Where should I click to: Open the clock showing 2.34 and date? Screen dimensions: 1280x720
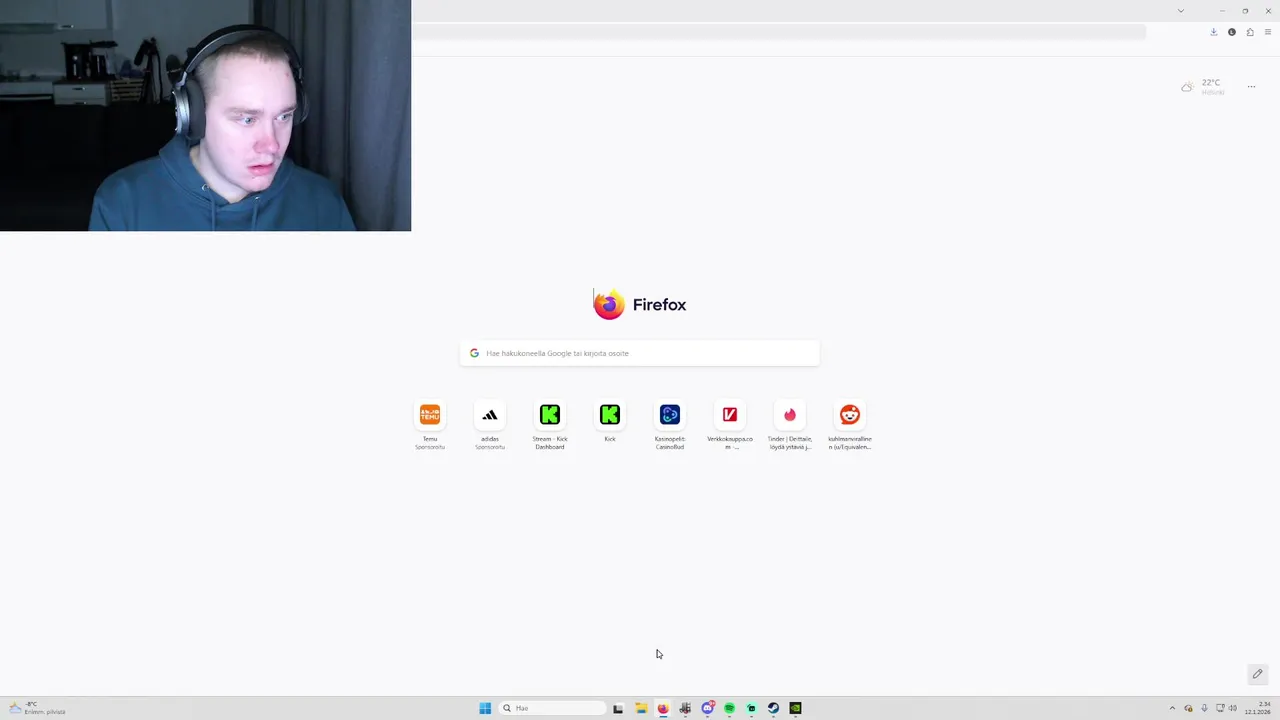(1258, 708)
